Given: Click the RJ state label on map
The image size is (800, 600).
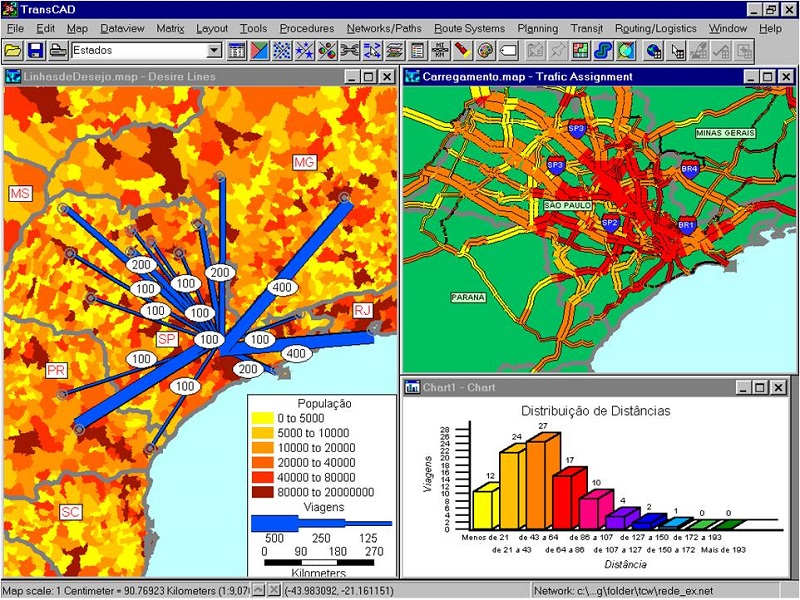Looking at the screenshot, I should tap(362, 310).
